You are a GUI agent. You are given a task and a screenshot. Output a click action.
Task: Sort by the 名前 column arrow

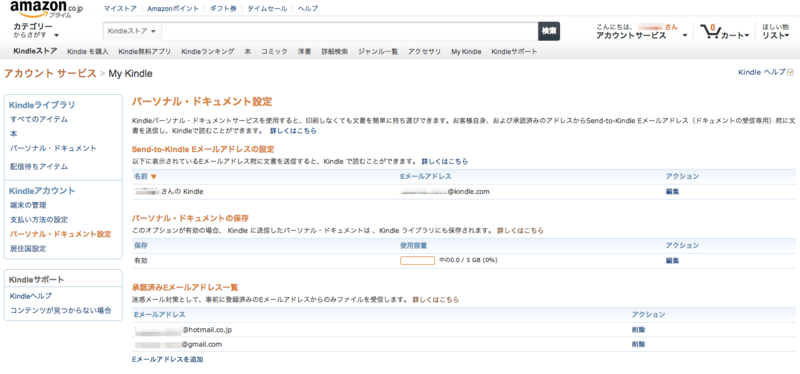click(154, 177)
